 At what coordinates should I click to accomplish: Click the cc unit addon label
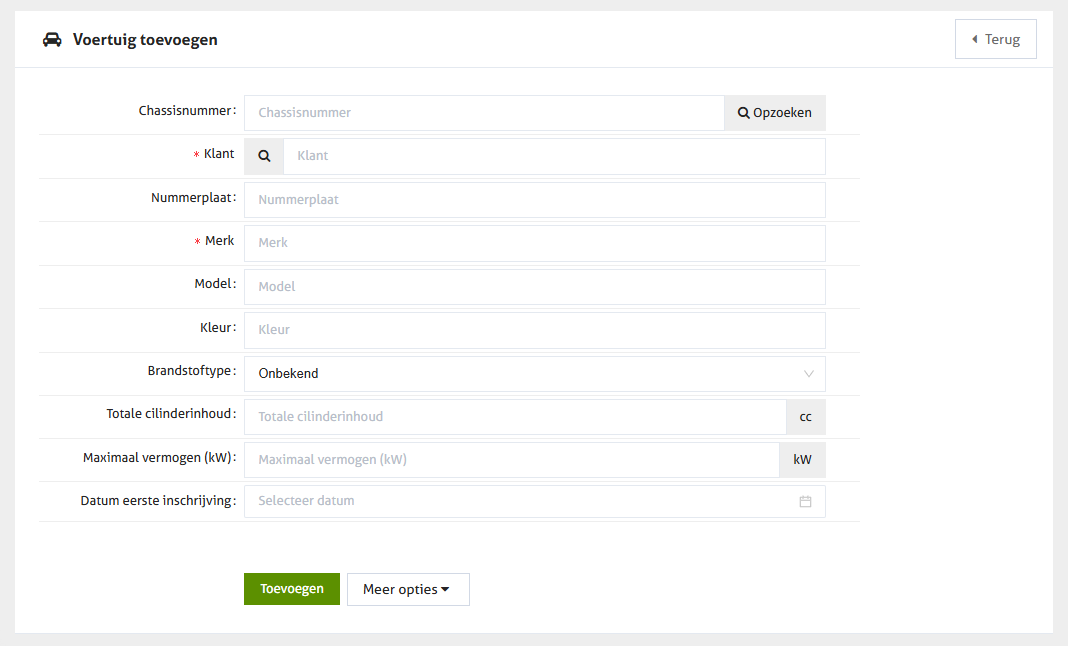pos(806,417)
